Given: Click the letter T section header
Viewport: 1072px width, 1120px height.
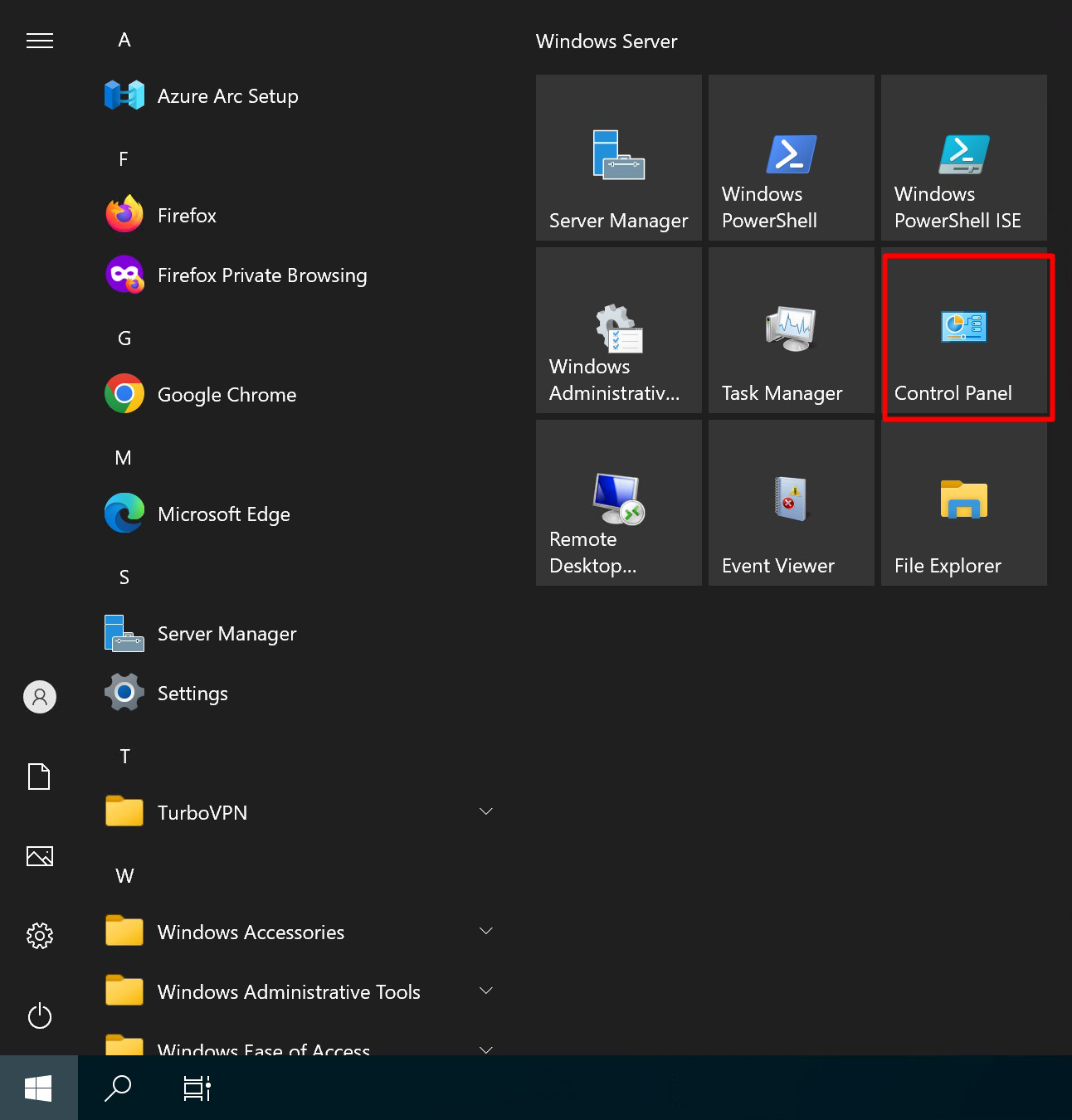Looking at the screenshot, I should (x=125, y=757).
